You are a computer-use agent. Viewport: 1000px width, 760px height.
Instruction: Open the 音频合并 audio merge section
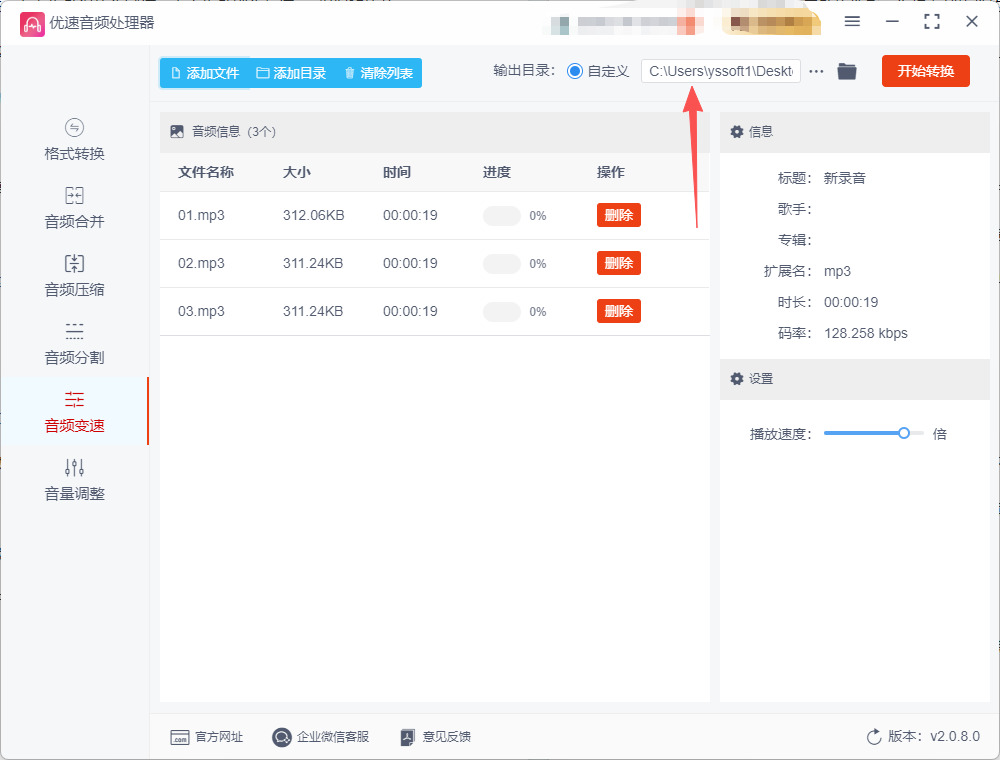[74, 208]
